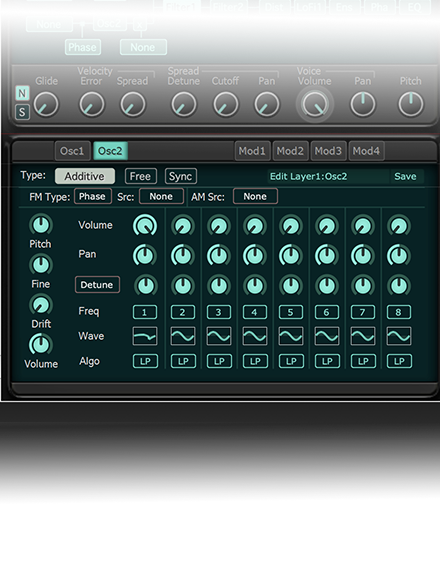Toggle the Free button

(x=141, y=176)
